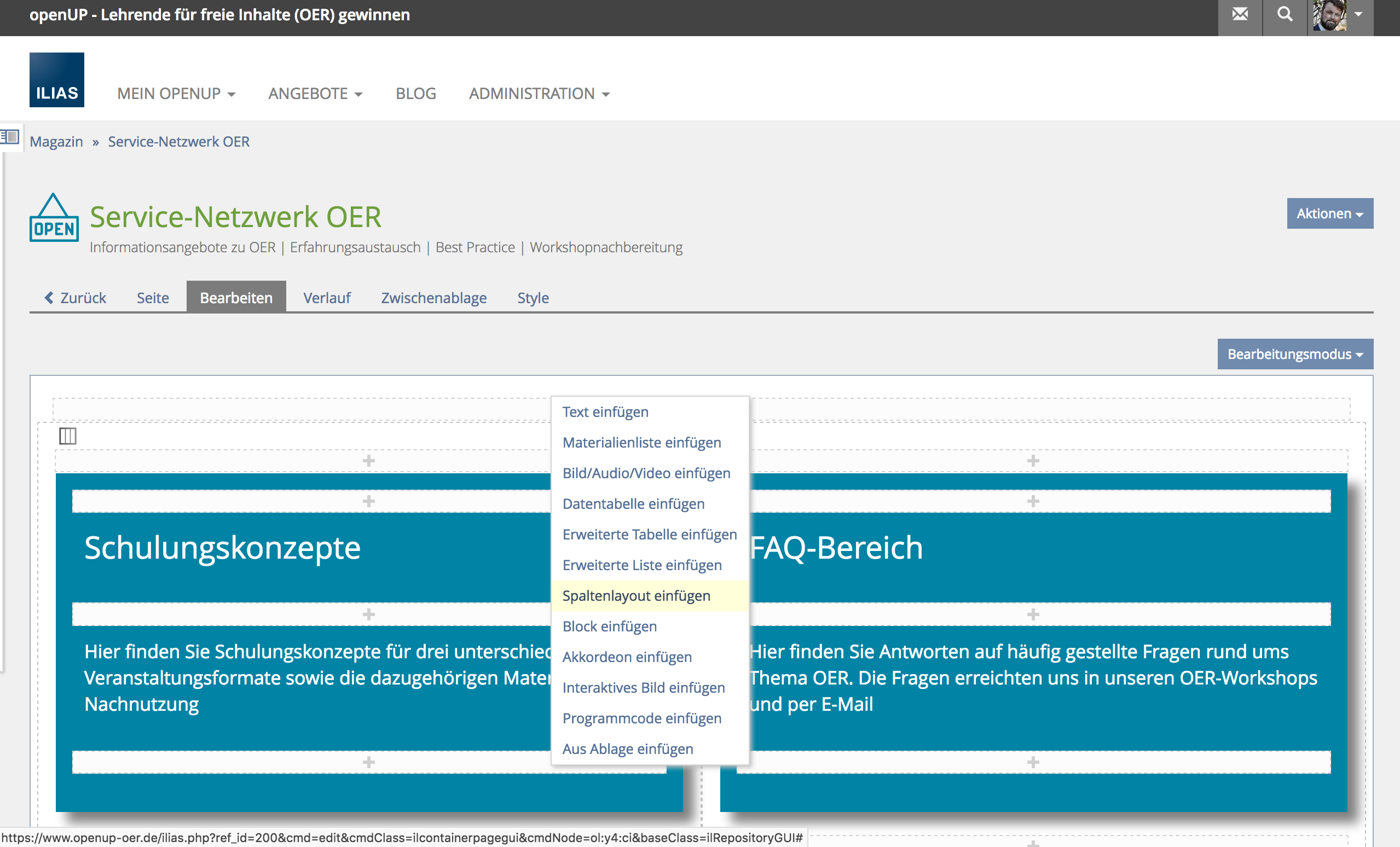1400x847 pixels.
Task: Select Spaltenlayout einfügen from menu
Action: coord(636,595)
